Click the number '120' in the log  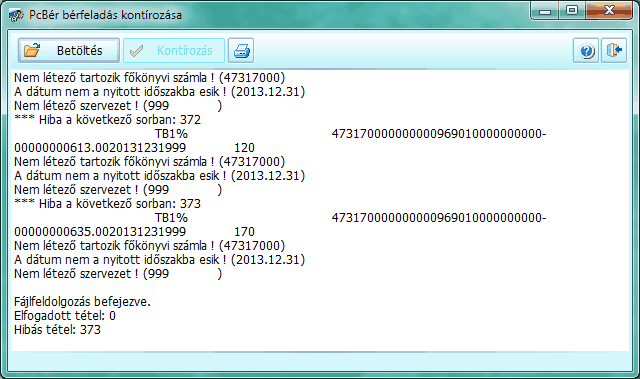click(244, 148)
